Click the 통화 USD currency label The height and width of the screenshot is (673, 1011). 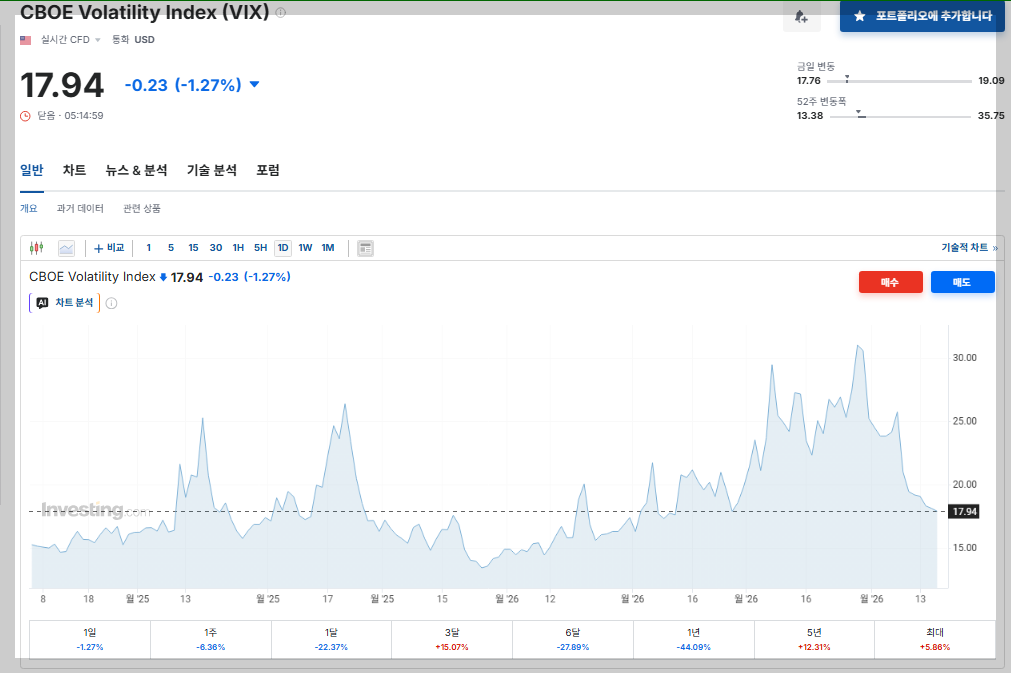(133, 40)
